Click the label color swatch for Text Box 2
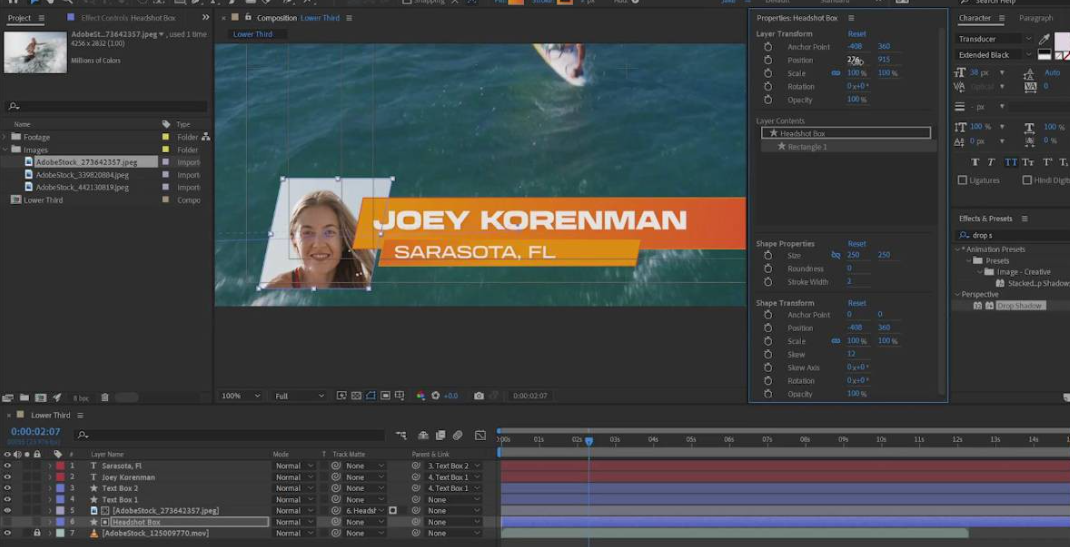1070x547 pixels. click(x=60, y=488)
